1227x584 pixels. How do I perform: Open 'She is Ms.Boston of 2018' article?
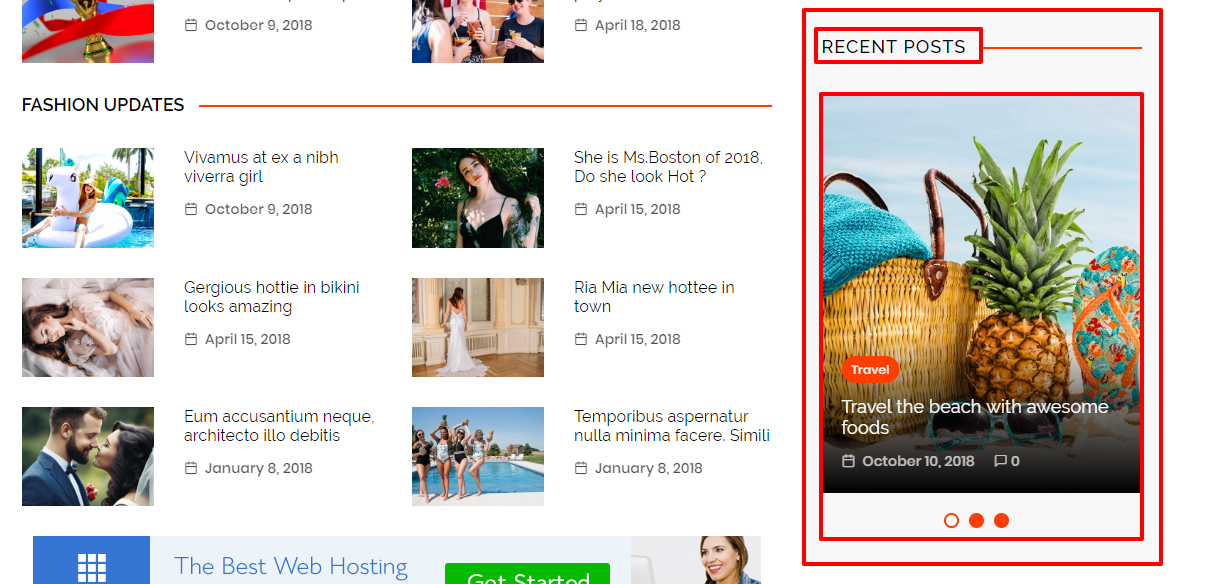[668, 167]
